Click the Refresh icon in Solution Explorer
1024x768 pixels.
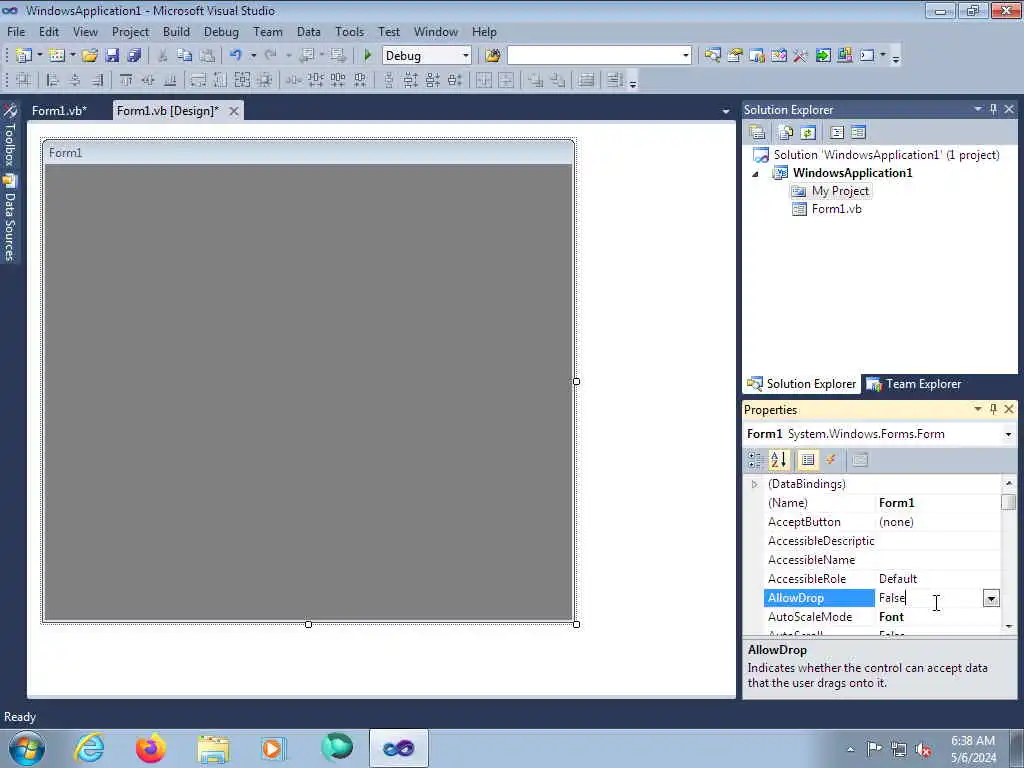pos(808,133)
